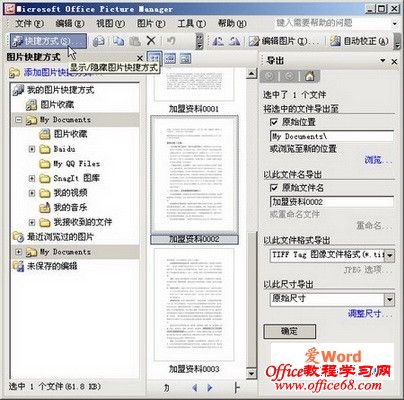Screen dimensions: 404x400
Task: Expand the 我的视频 folder node
Action: pos(32,193)
